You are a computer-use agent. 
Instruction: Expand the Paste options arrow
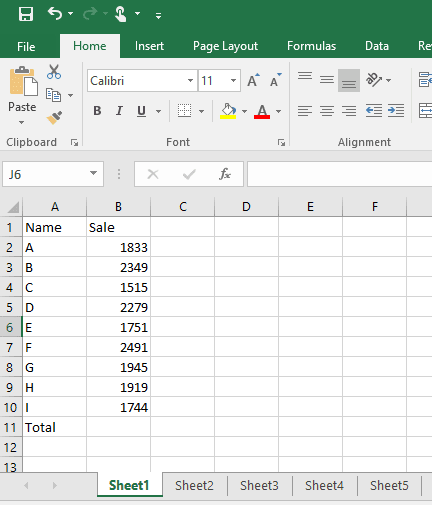[22, 122]
